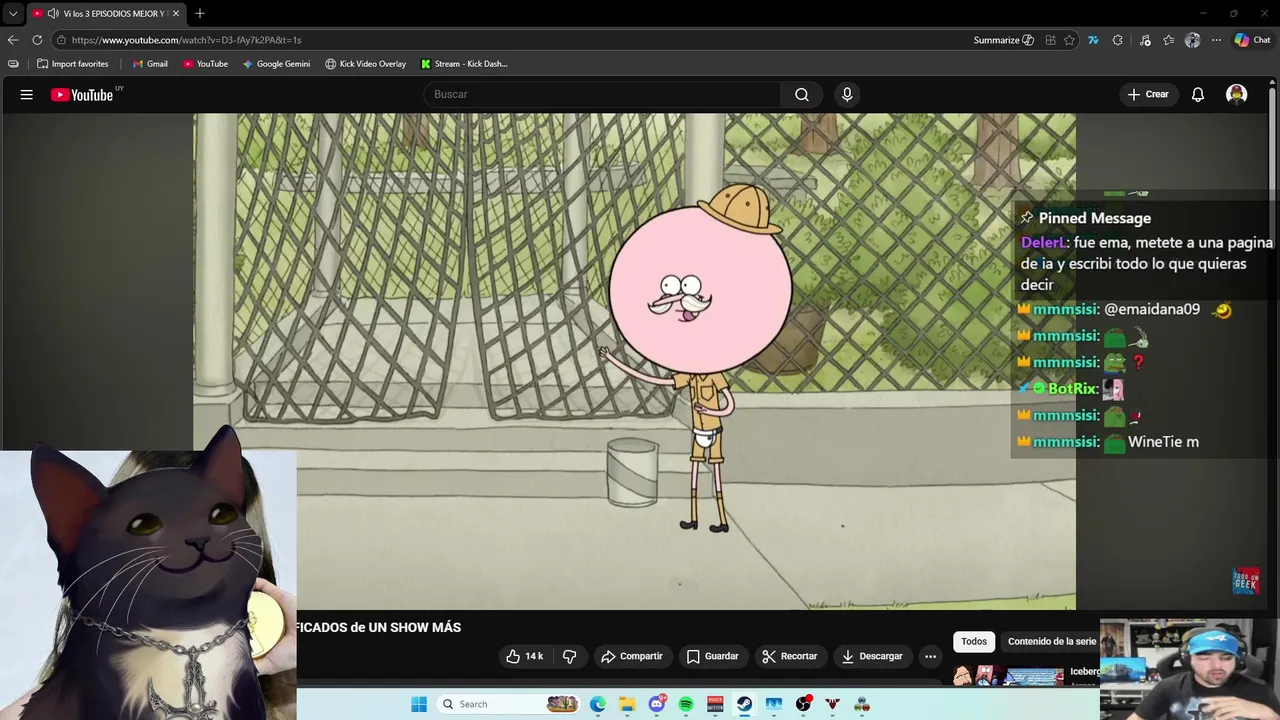Open the Gmail bookmark
The width and height of the screenshot is (1280, 720).
150,64
